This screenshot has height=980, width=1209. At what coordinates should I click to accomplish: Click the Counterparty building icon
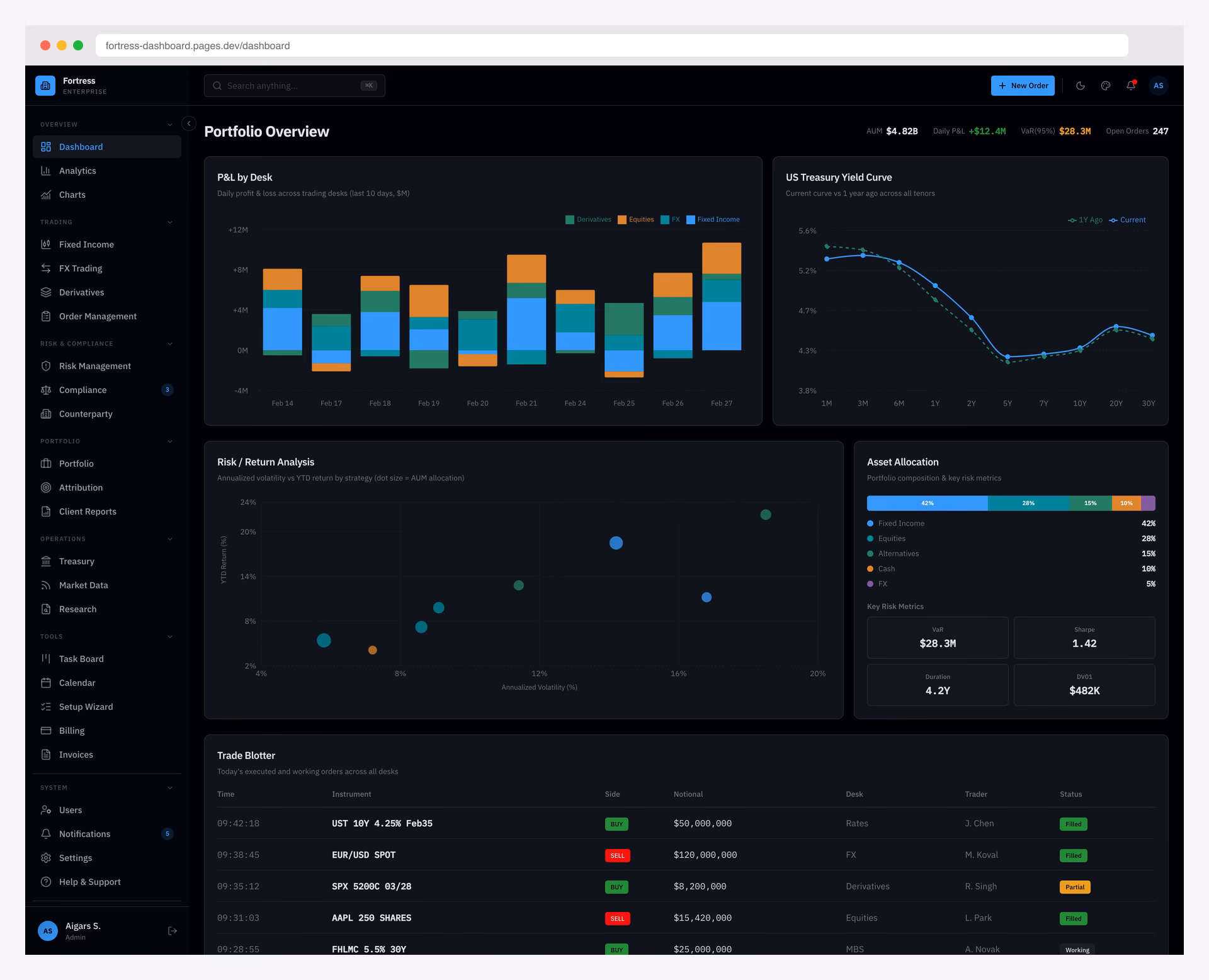(x=46, y=414)
